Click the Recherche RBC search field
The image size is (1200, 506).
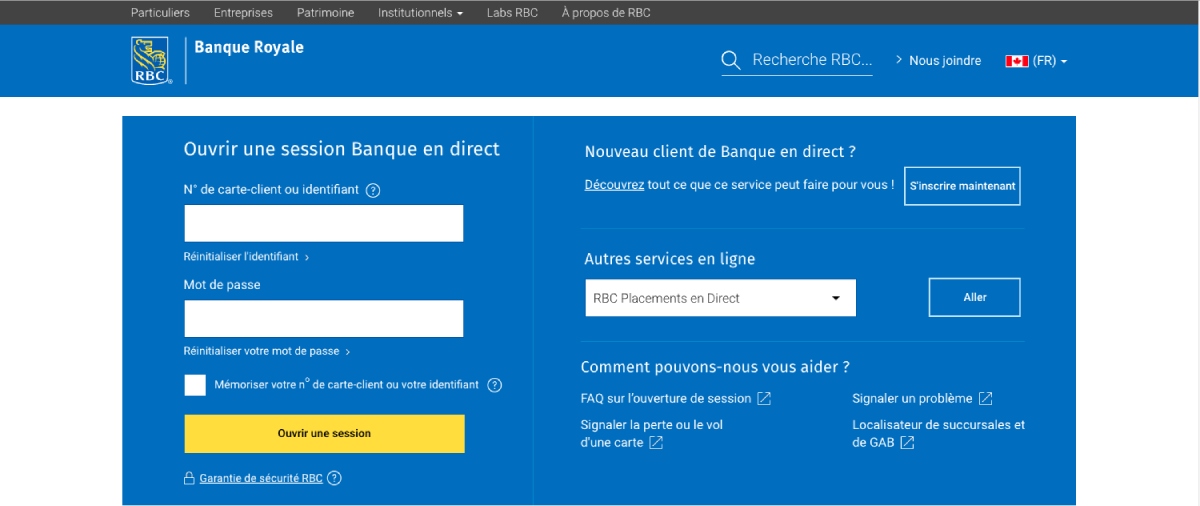[812, 60]
